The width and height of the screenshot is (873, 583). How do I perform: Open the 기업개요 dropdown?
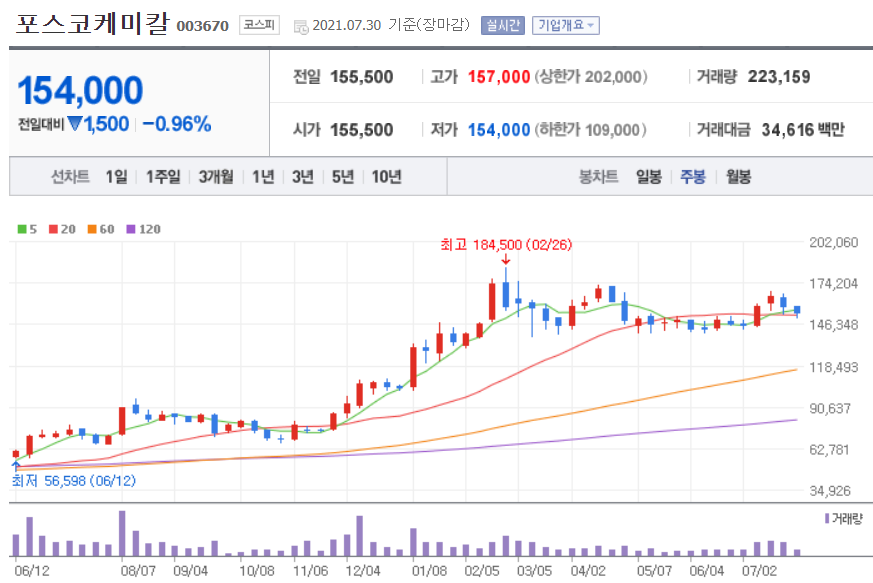coord(566,25)
